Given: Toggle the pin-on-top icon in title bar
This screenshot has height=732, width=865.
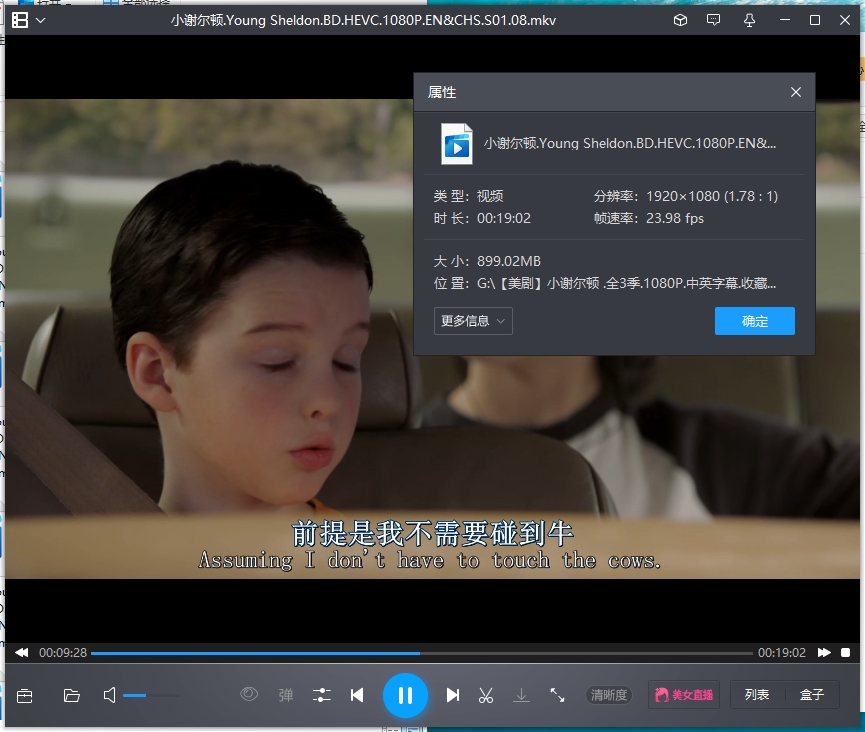Looking at the screenshot, I should (749, 20).
